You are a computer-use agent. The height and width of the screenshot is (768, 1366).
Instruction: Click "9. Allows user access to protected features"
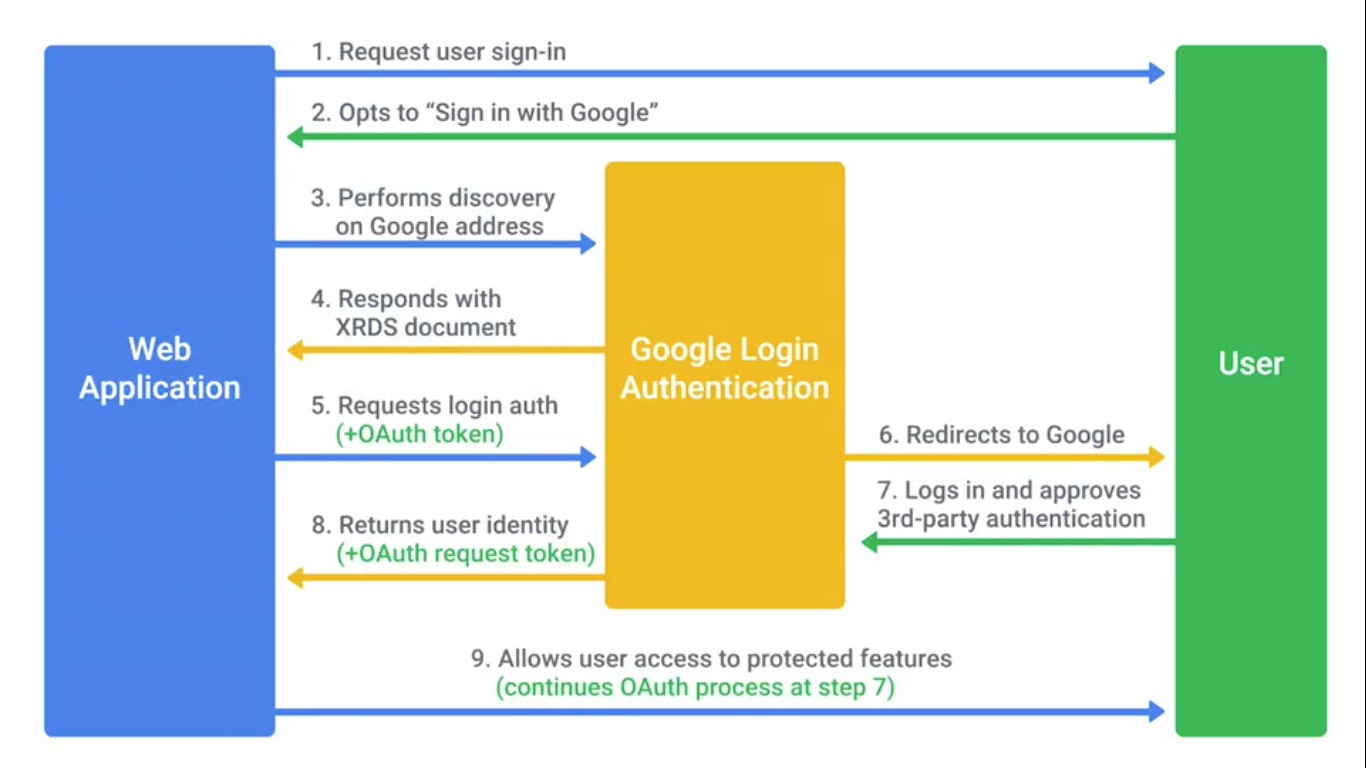711,659
